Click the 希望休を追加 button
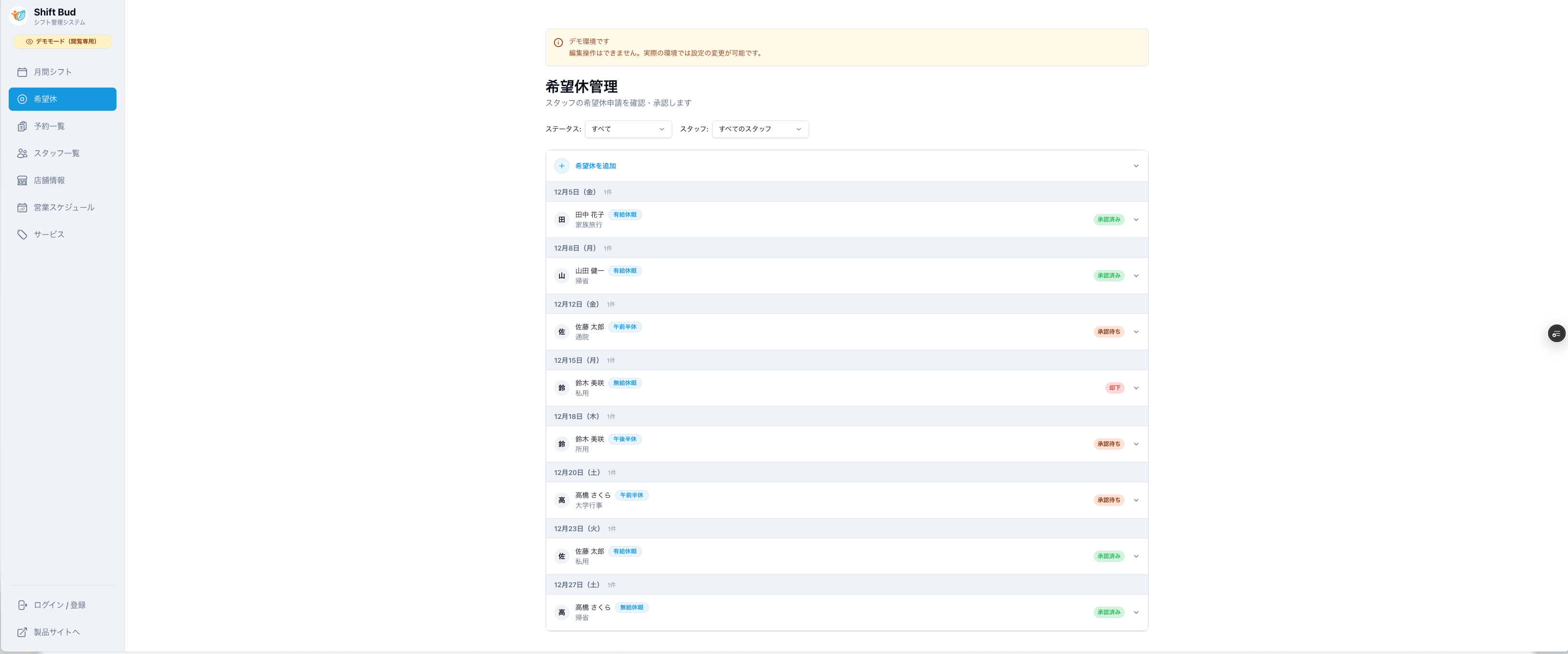 [x=595, y=165]
